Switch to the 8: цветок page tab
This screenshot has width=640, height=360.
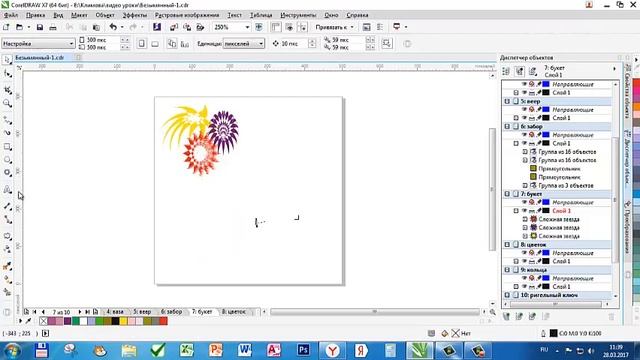click(234, 311)
